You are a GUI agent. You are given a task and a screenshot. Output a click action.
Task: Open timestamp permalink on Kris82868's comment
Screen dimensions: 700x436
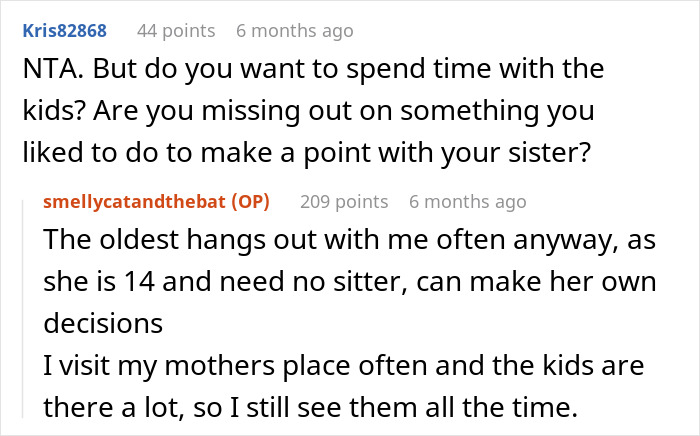tap(294, 31)
